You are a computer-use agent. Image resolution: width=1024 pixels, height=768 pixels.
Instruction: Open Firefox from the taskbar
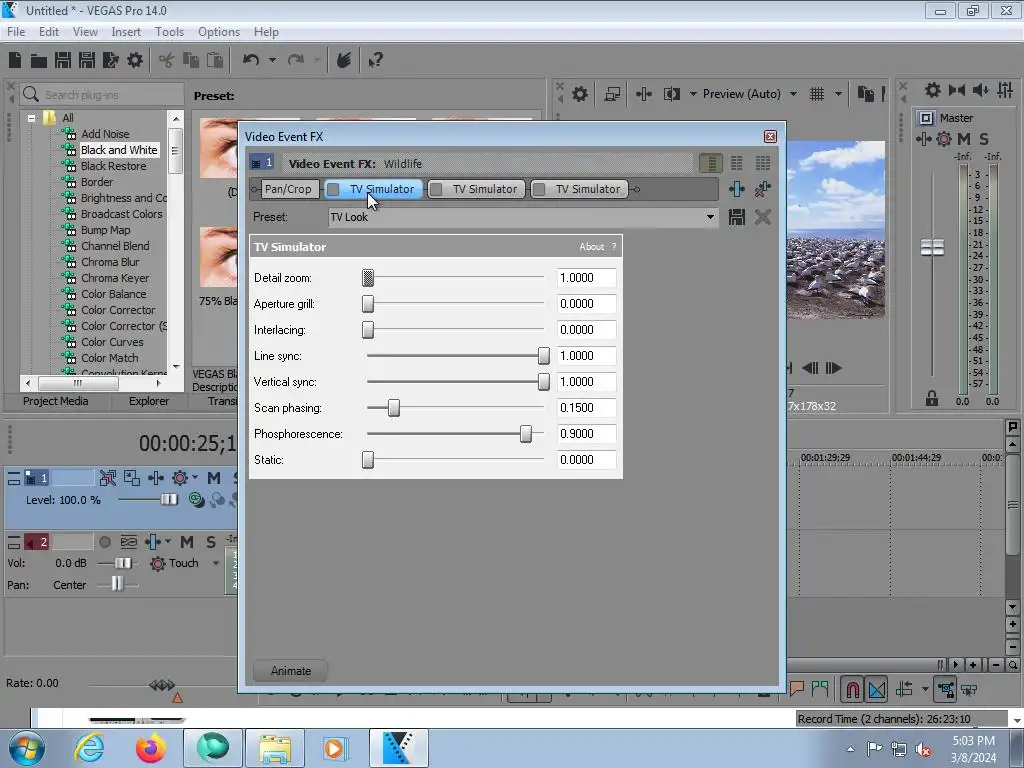(150, 748)
